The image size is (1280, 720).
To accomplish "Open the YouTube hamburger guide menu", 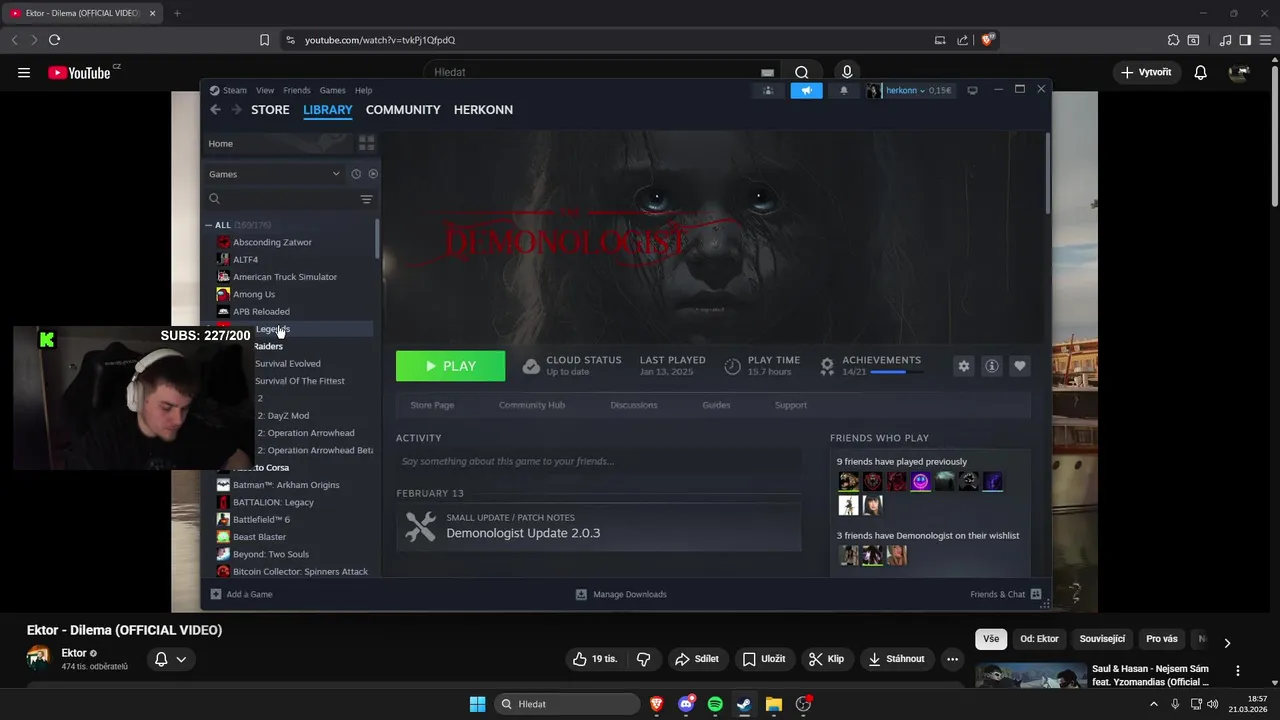I will point(24,72).
